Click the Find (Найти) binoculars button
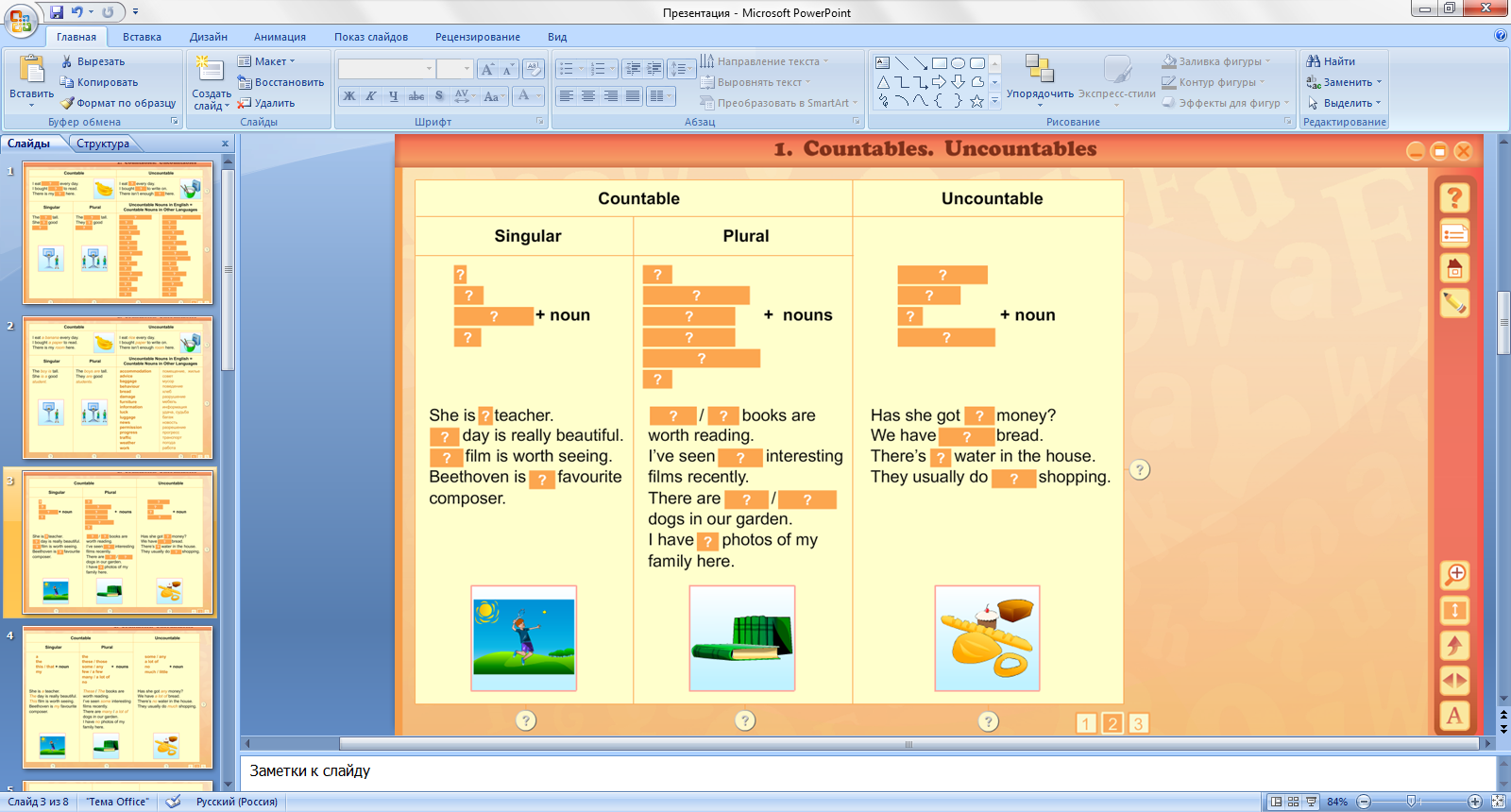The image size is (1511, 812). pyautogui.click(x=1331, y=61)
